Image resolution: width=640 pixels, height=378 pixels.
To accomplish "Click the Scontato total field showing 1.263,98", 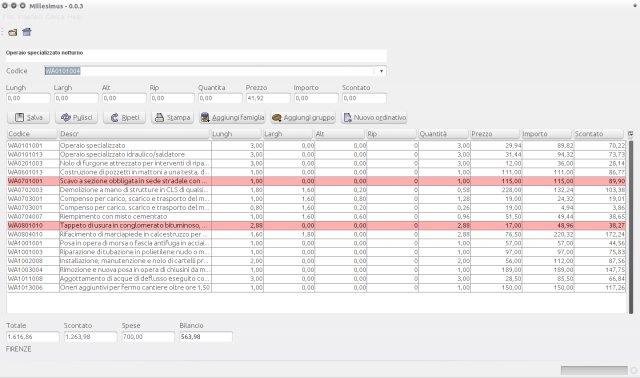I will coord(90,337).
